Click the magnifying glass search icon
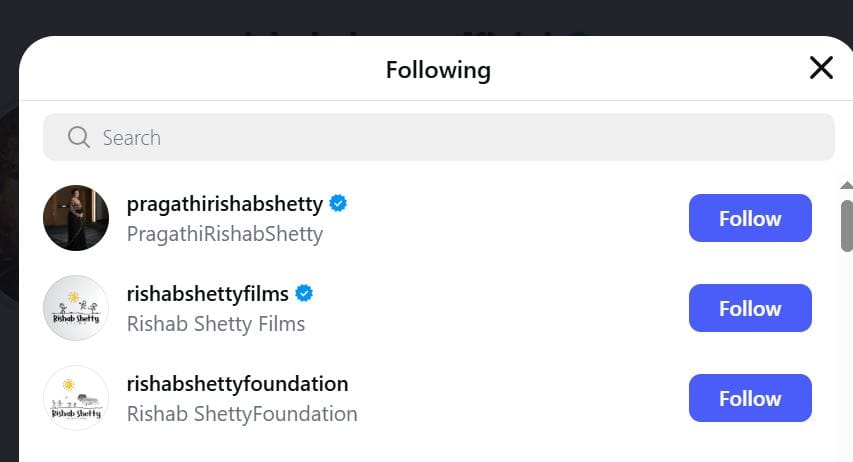The image size is (853, 462). (x=79, y=137)
